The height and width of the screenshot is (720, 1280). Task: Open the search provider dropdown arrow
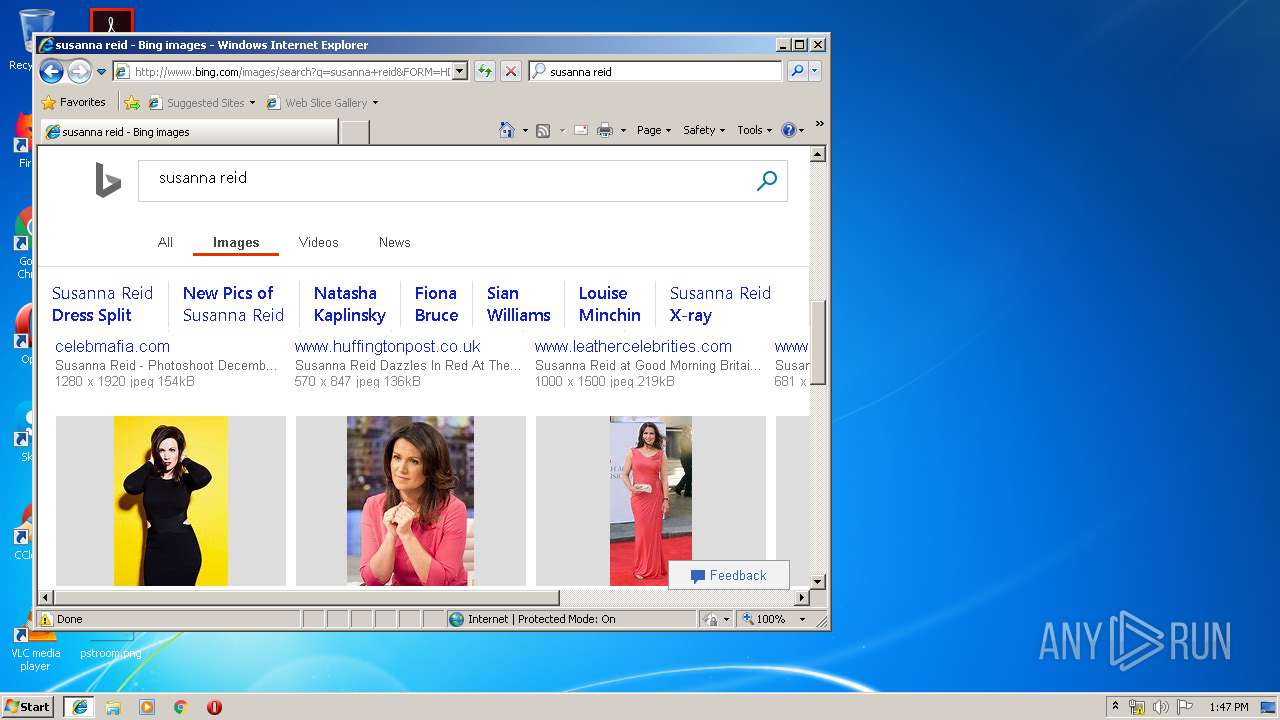(x=815, y=71)
